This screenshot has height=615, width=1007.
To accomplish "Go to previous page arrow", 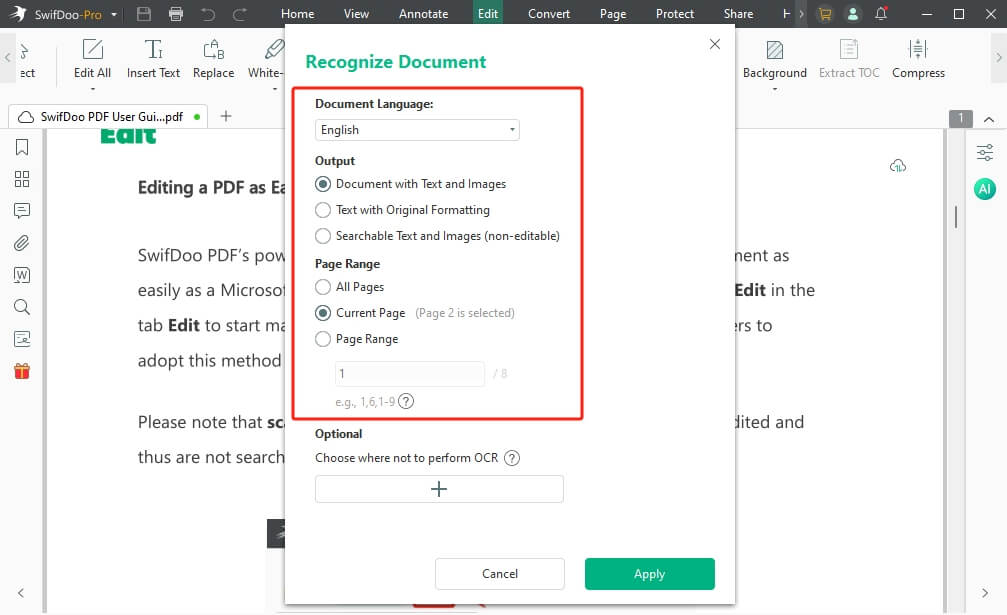I will (21, 593).
